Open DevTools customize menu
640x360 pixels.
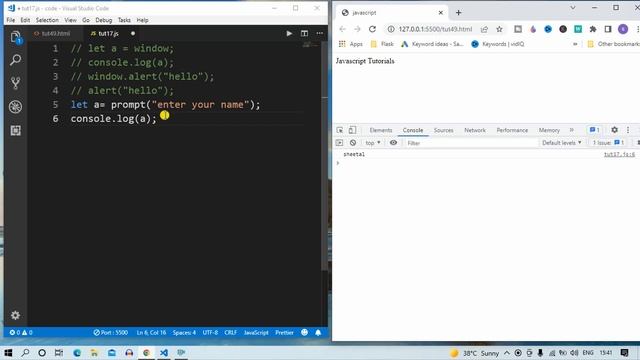tap(628, 130)
